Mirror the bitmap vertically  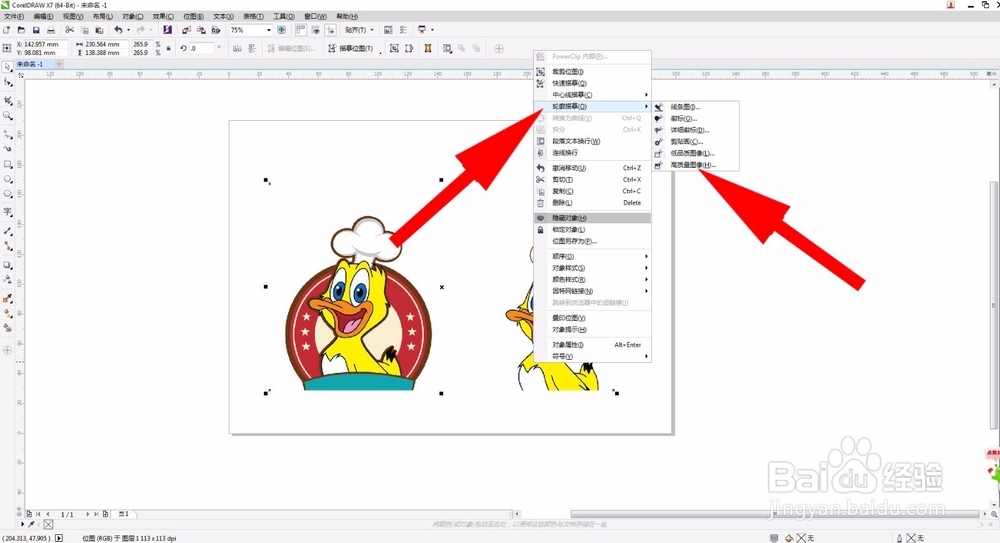tap(252, 48)
